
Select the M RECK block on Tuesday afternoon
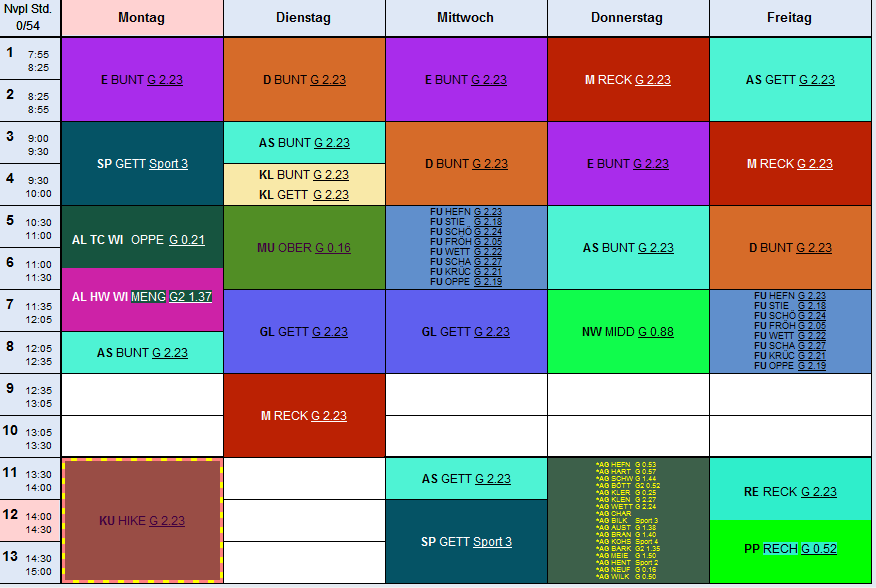point(304,415)
